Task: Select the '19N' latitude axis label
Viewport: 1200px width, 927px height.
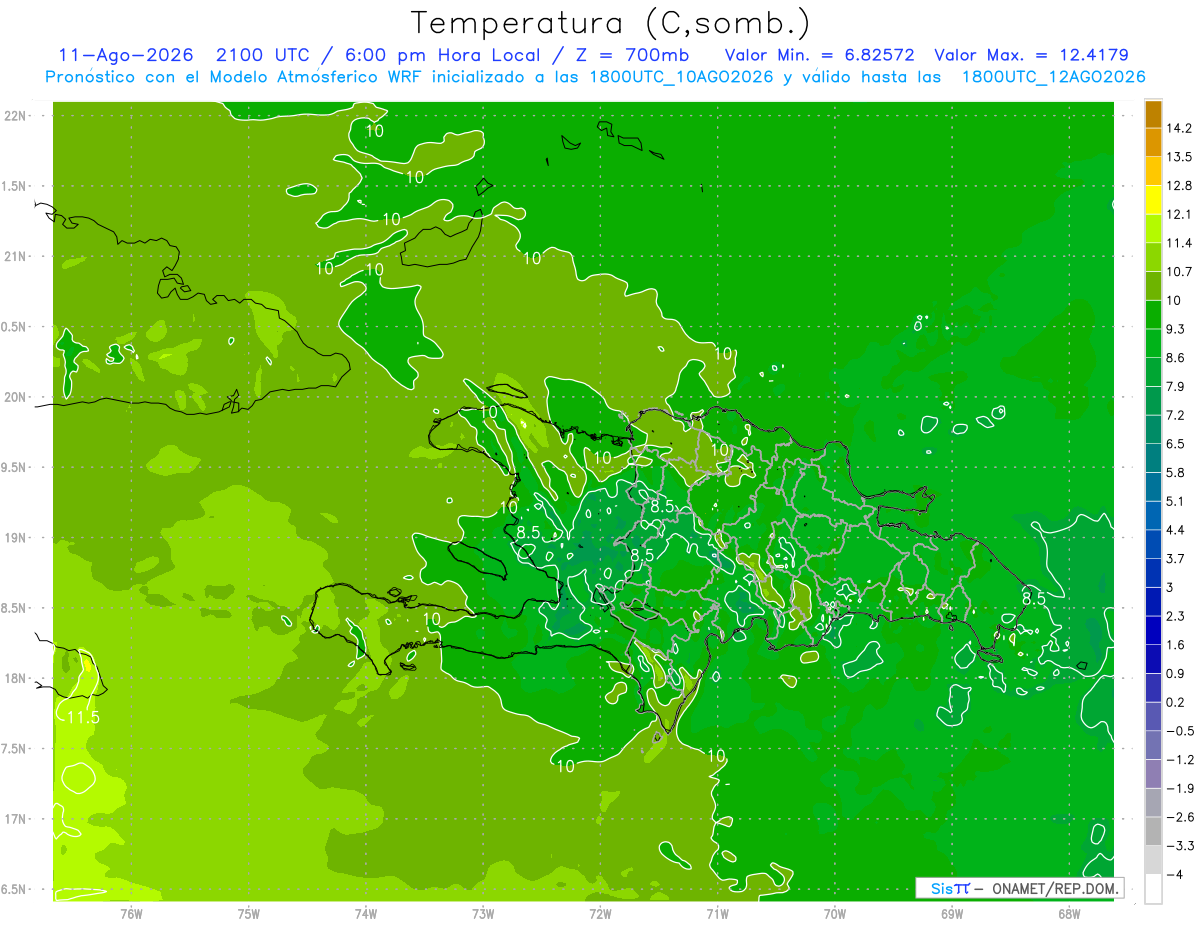Action: tap(15, 538)
